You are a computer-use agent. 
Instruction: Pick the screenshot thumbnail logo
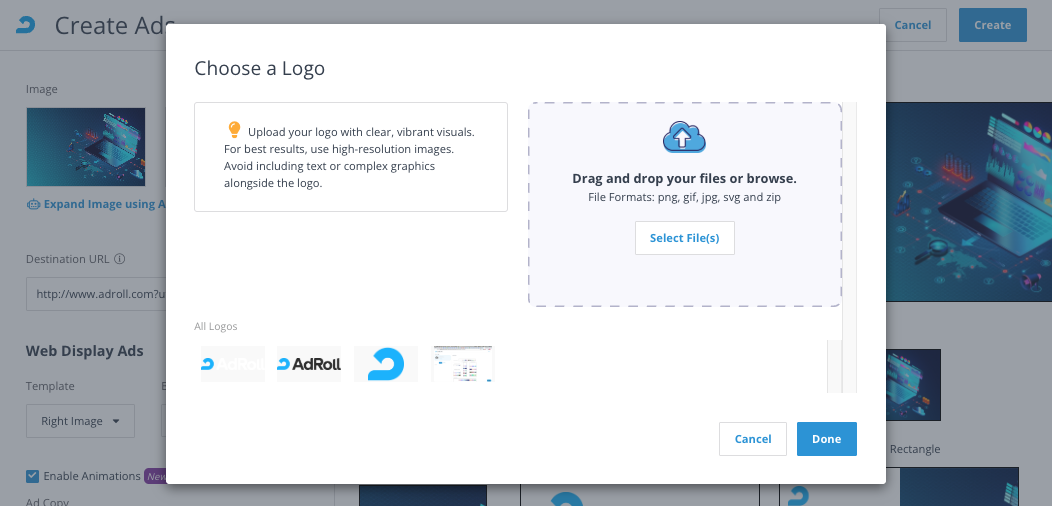tap(463, 364)
